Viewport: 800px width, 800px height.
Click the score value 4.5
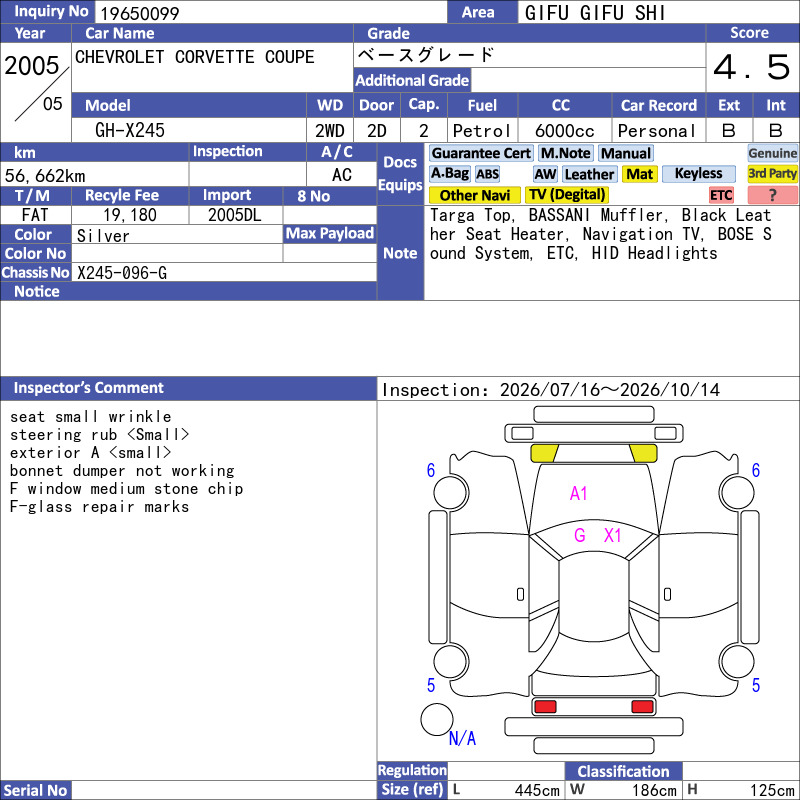coord(752,67)
